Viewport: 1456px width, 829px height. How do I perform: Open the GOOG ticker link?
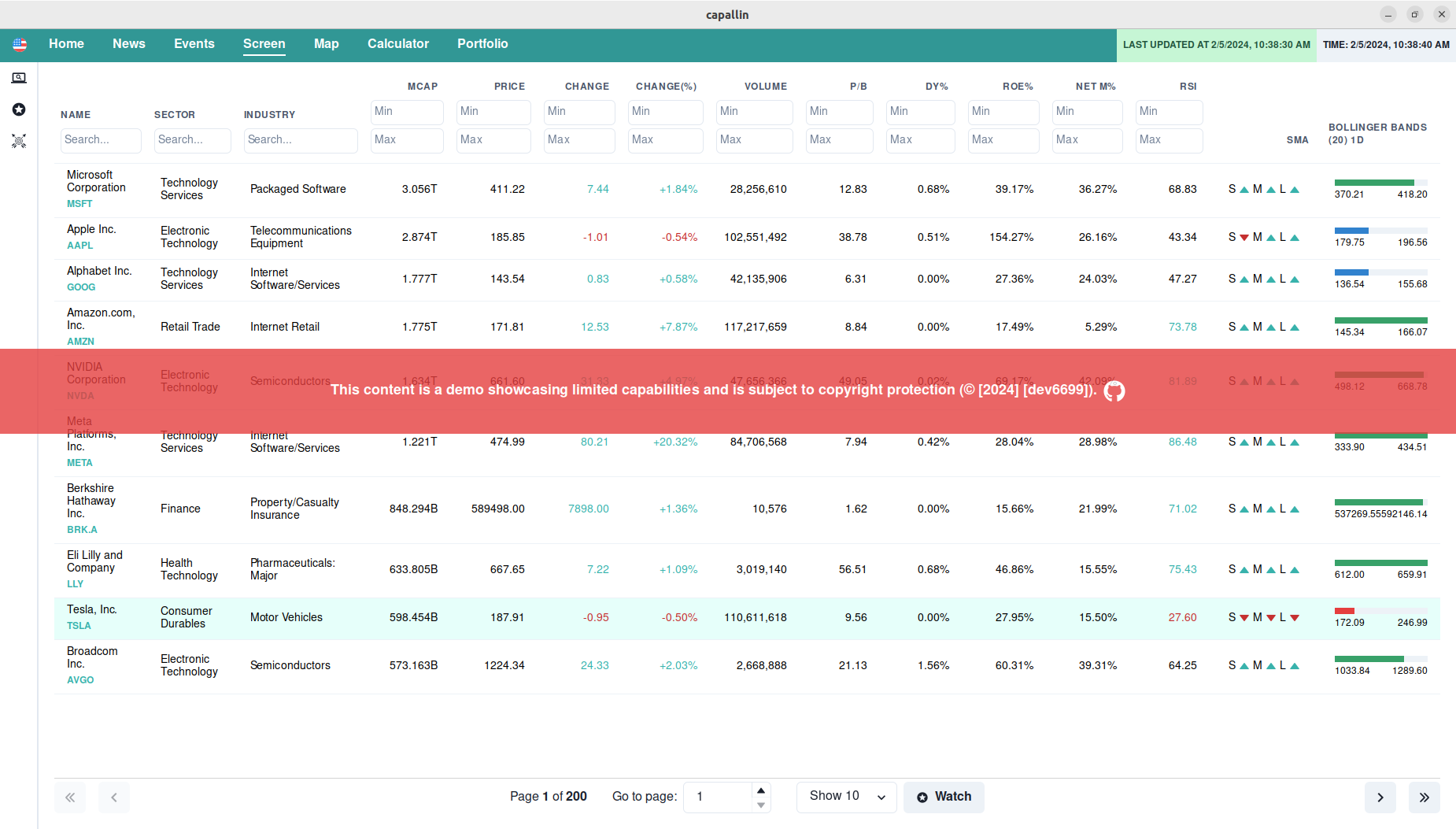[81, 287]
